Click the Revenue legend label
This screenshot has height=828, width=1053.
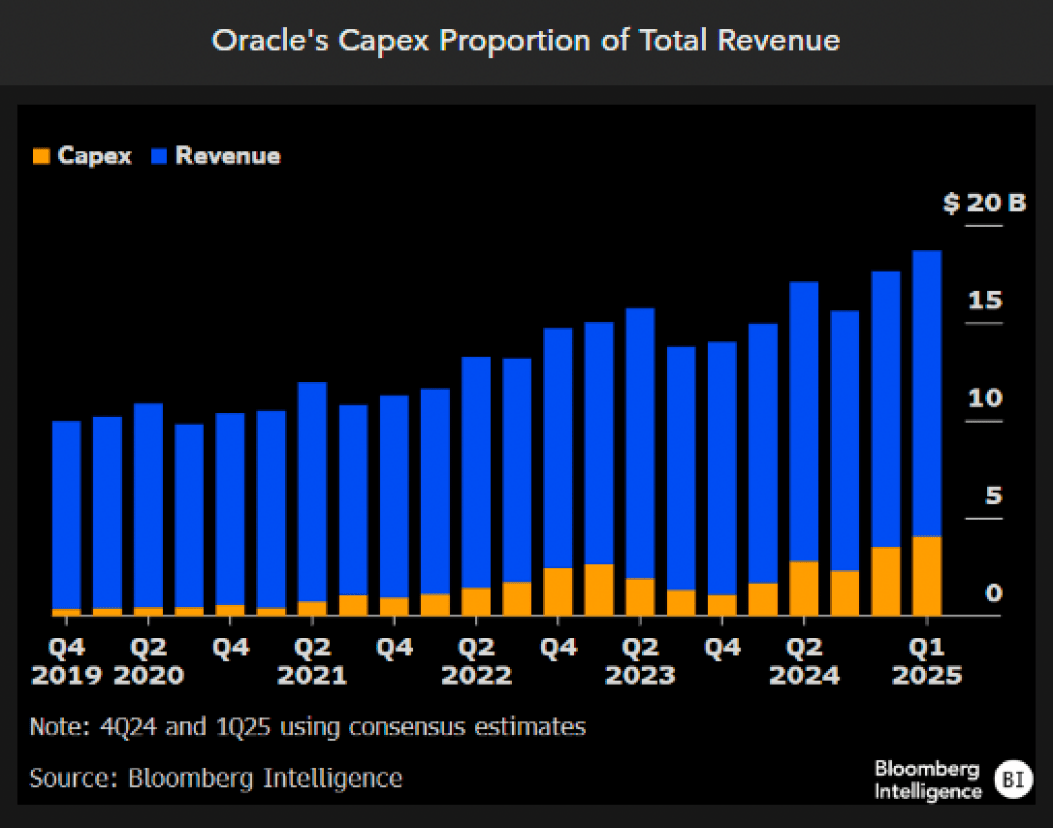click(228, 156)
